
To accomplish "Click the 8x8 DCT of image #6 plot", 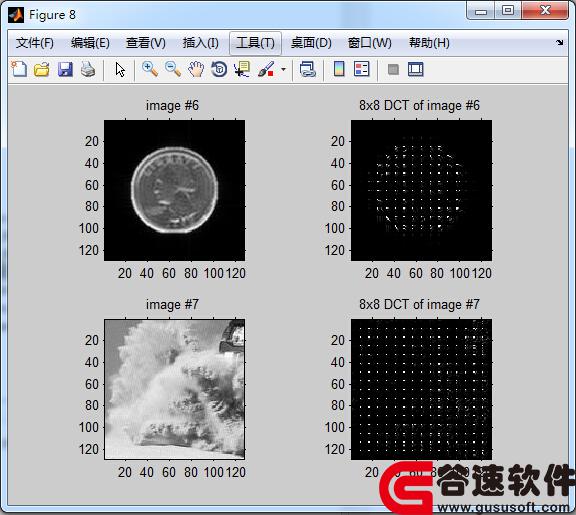I will point(421,190).
